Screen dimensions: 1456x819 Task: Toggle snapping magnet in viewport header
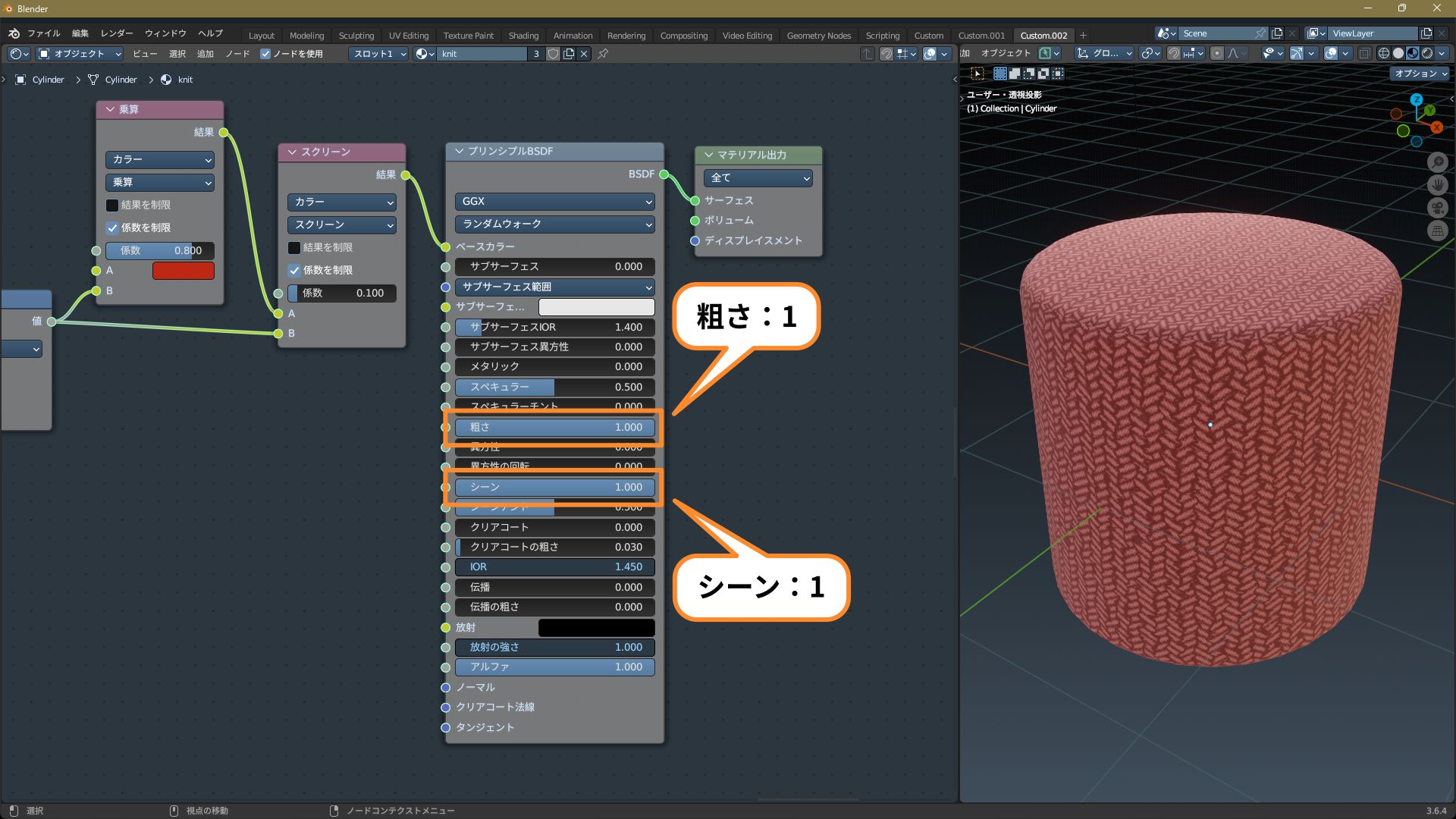1173,53
